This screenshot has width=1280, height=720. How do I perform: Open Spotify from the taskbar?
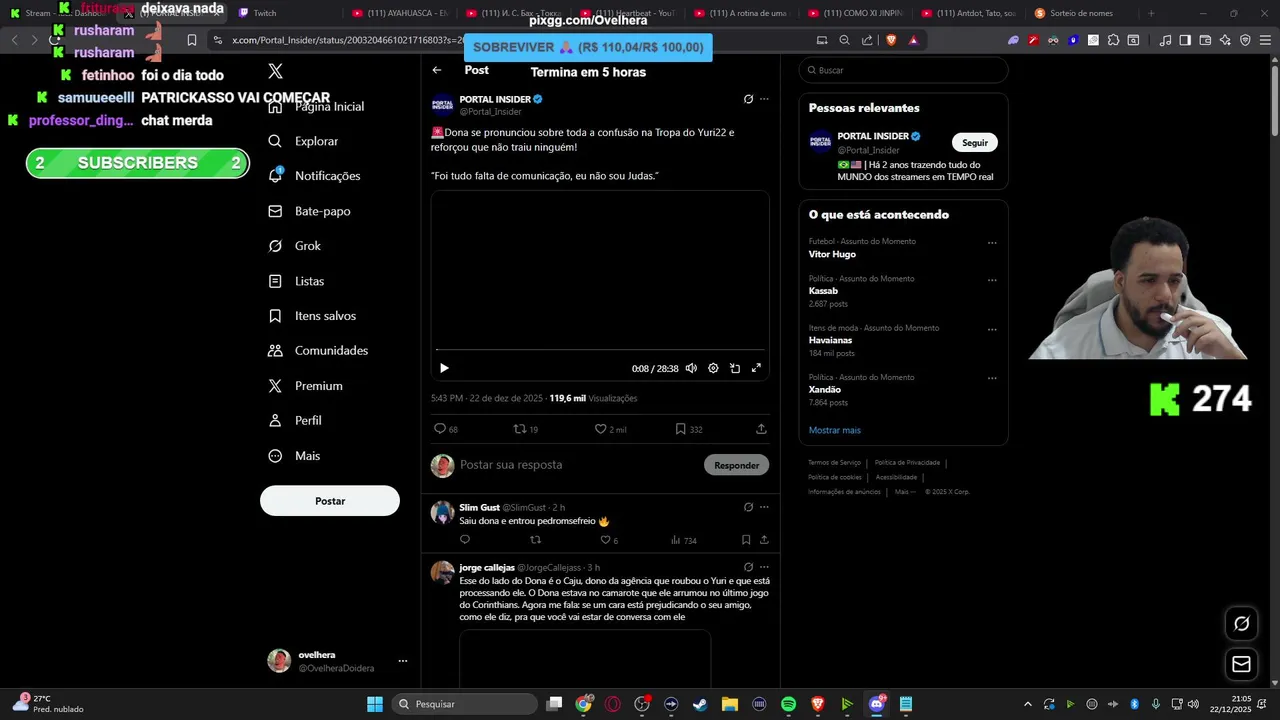click(x=788, y=704)
